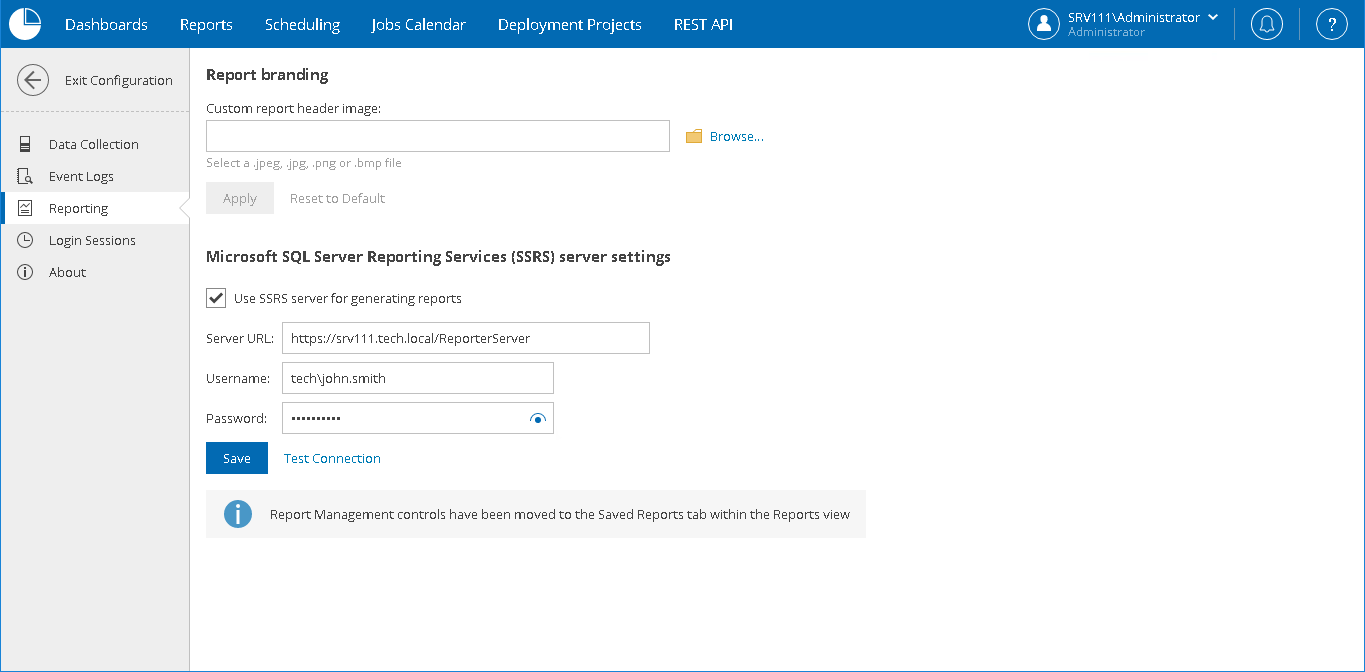This screenshot has width=1365, height=672.
Task: Uncheck Use SSRS server for generating reports
Action: [216, 297]
